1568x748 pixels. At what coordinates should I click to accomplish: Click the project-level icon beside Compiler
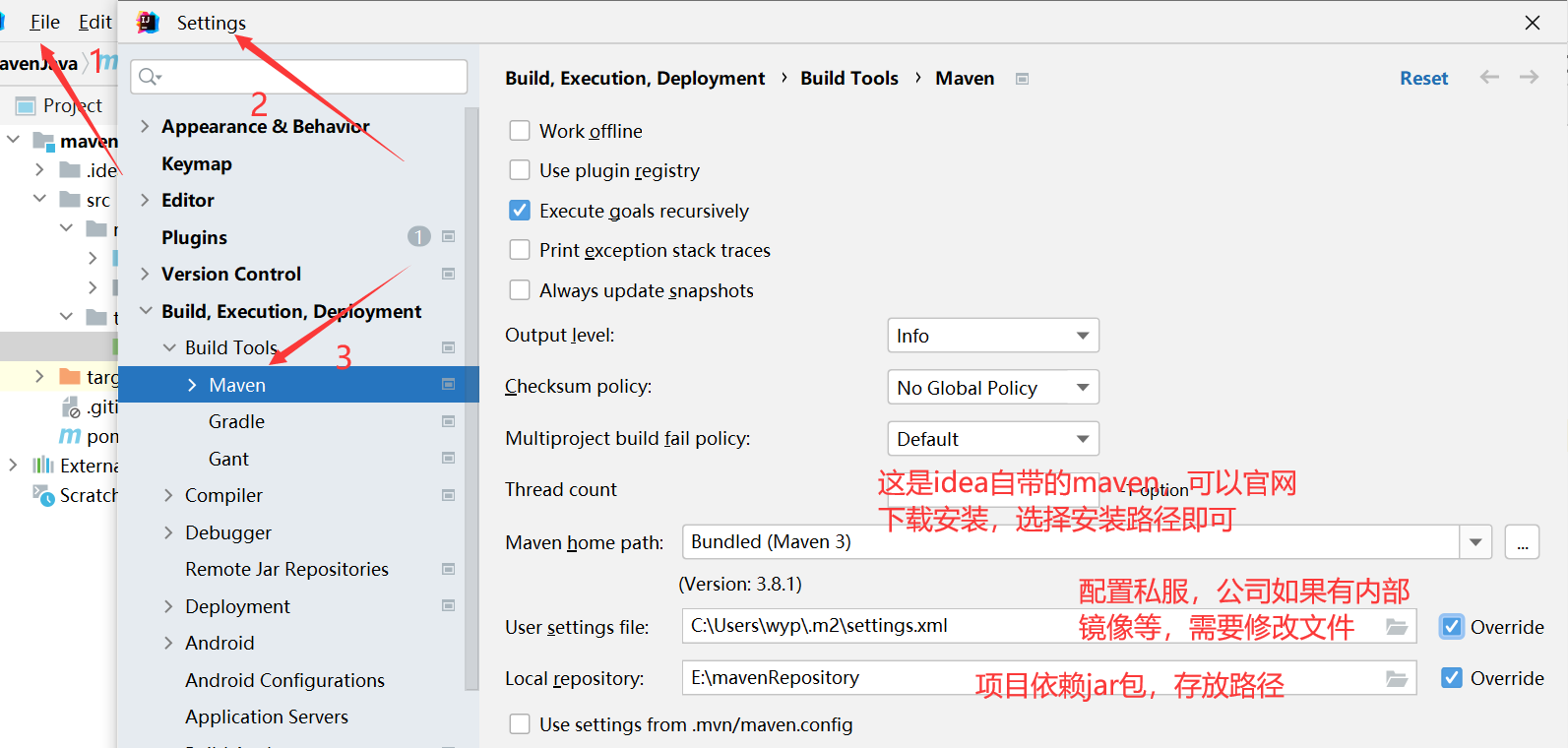click(449, 495)
